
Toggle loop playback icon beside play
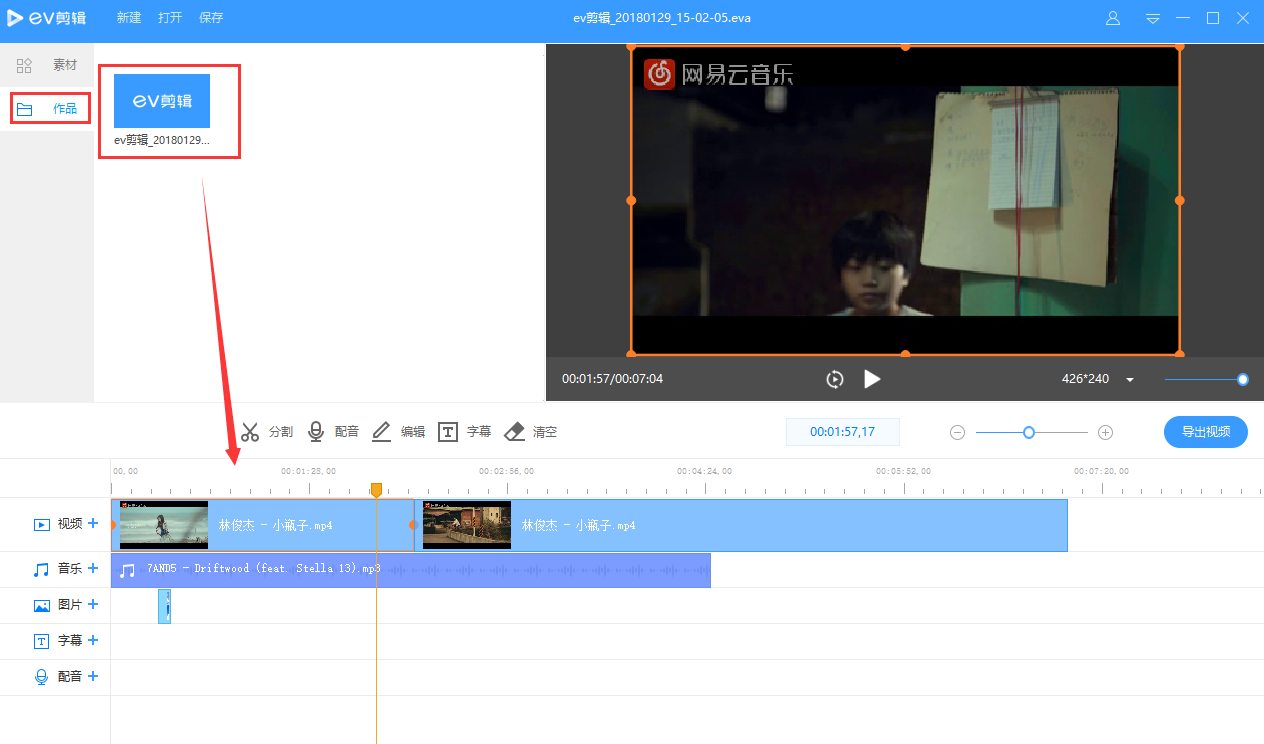(x=835, y=379)
